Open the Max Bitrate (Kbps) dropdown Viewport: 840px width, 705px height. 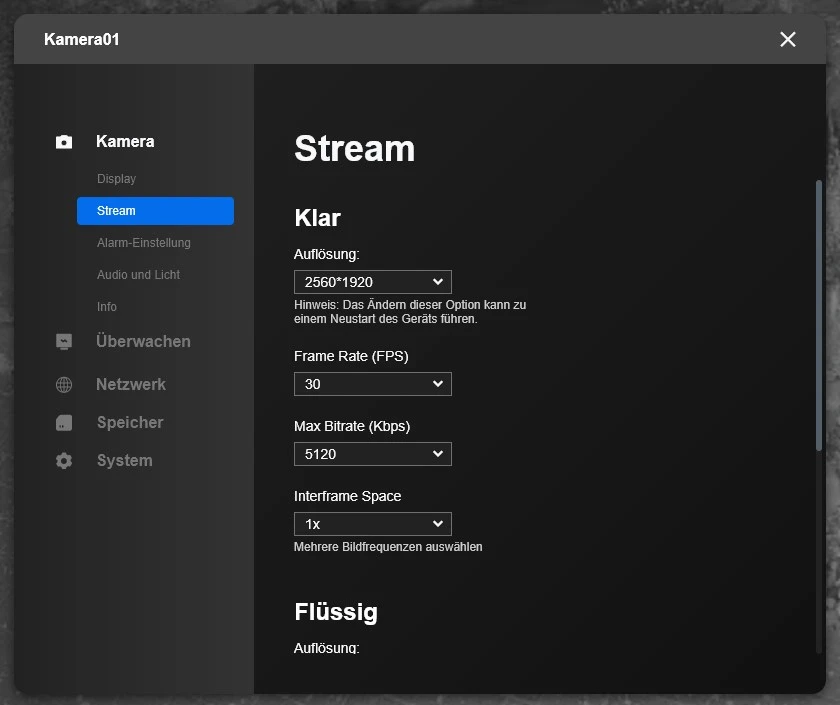coord(372,454)
